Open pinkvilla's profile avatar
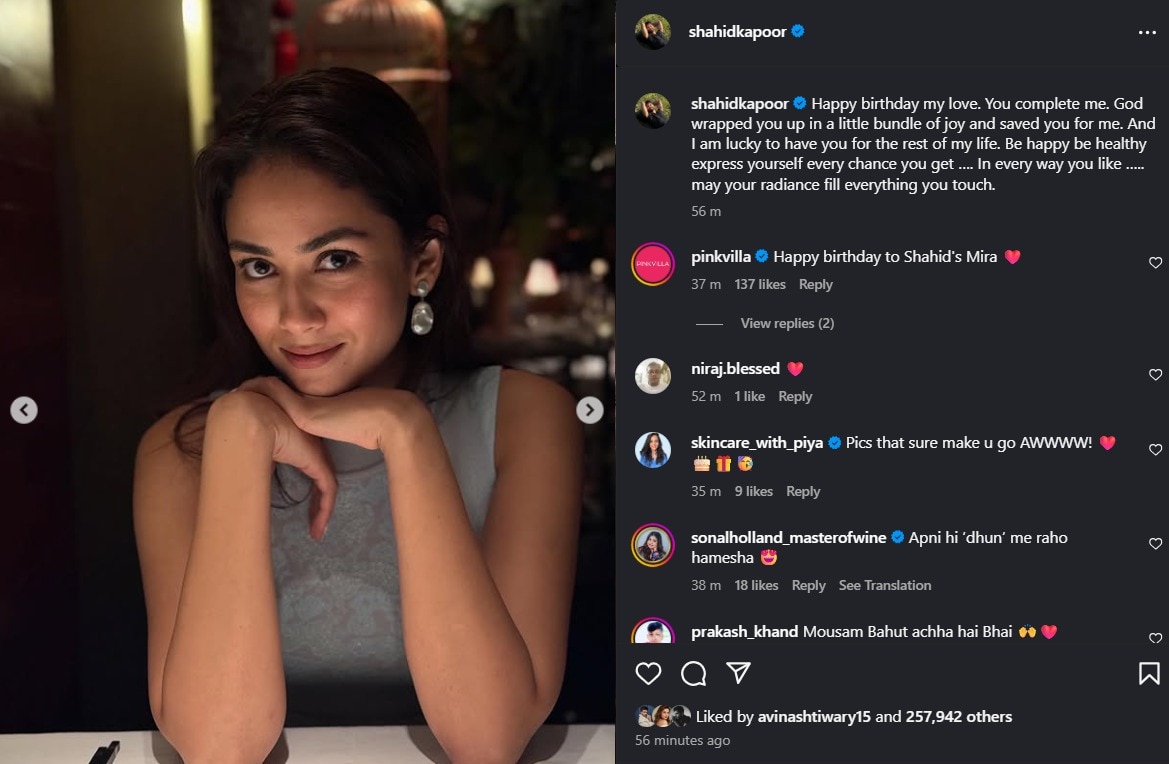The height and width of the screenshot is (764, 1169). [652, 264]
